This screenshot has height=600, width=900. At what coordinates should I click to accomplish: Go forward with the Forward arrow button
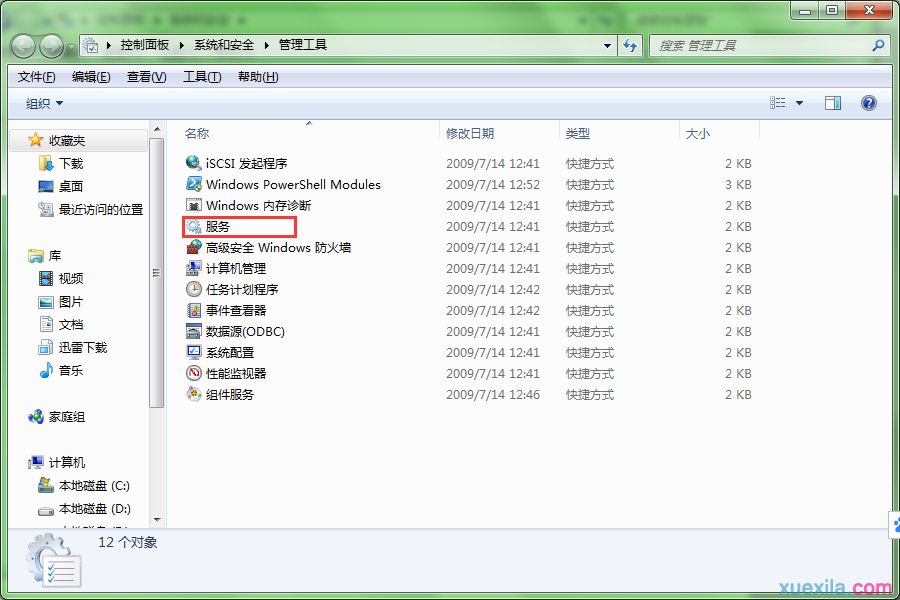[x=51, y=46]
